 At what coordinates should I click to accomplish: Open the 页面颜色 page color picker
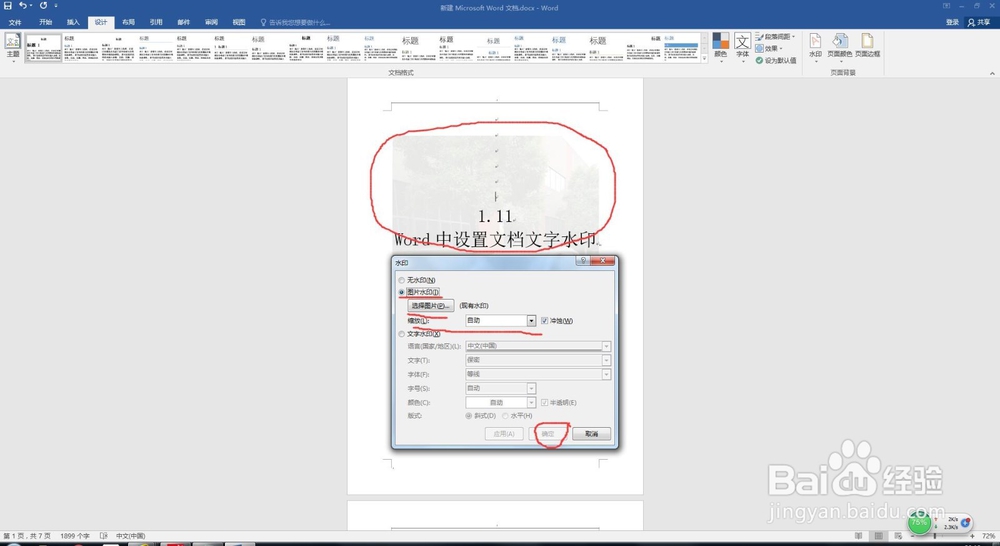(840, 46)
